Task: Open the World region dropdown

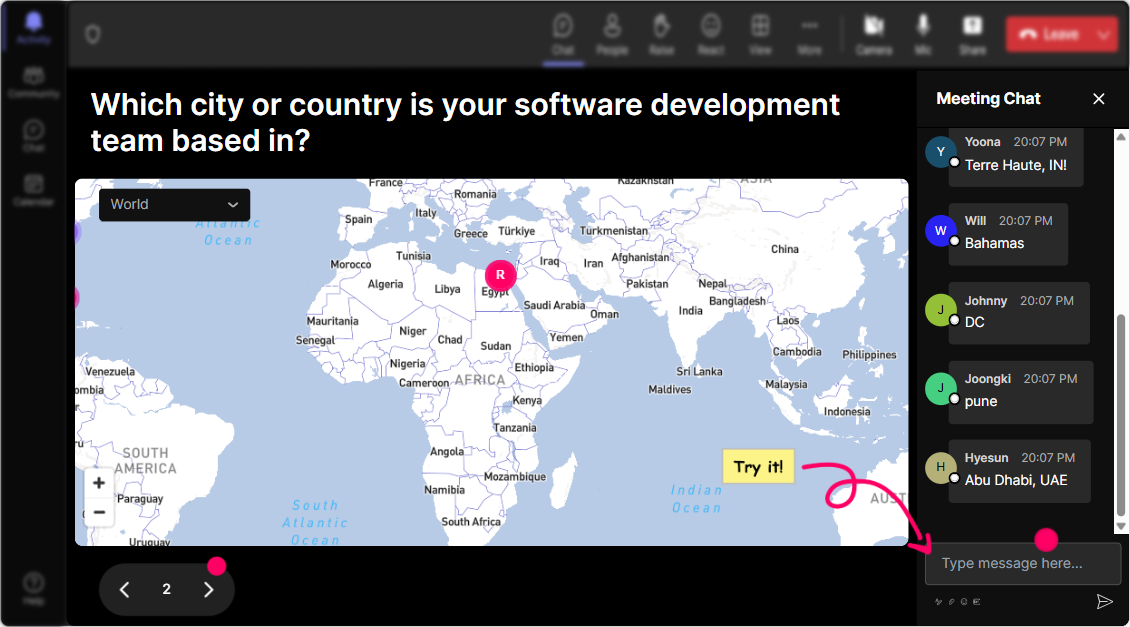Action: (x=174, y=205)
